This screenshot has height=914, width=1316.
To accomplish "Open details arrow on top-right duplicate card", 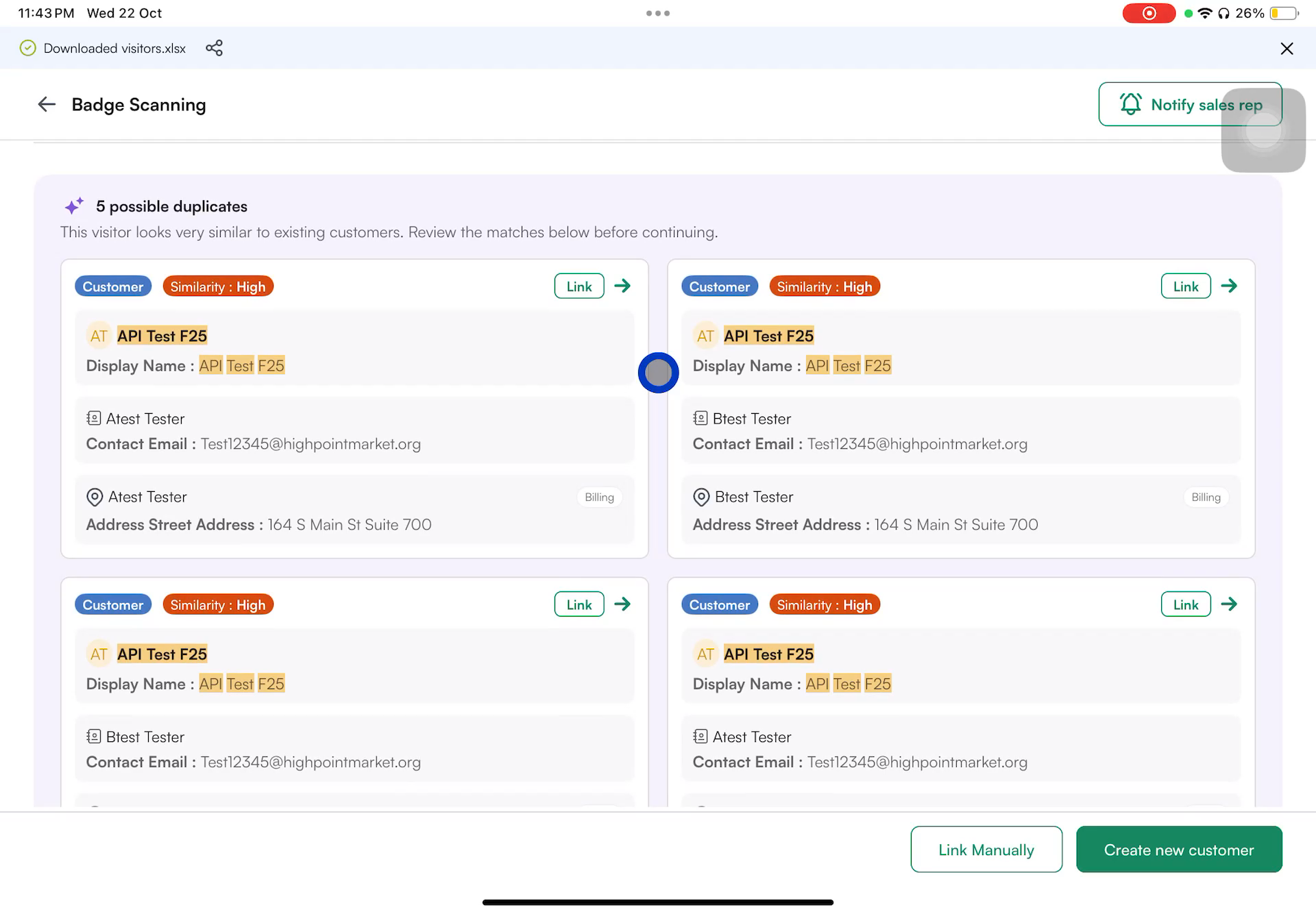I will (x=1229, y=286).
